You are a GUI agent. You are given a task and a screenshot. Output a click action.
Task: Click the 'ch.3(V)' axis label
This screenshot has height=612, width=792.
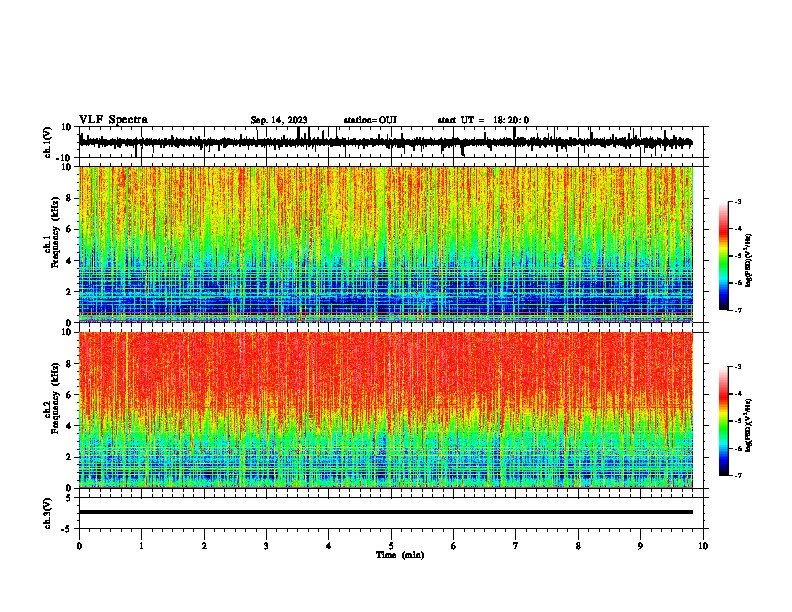coord(48,513)
